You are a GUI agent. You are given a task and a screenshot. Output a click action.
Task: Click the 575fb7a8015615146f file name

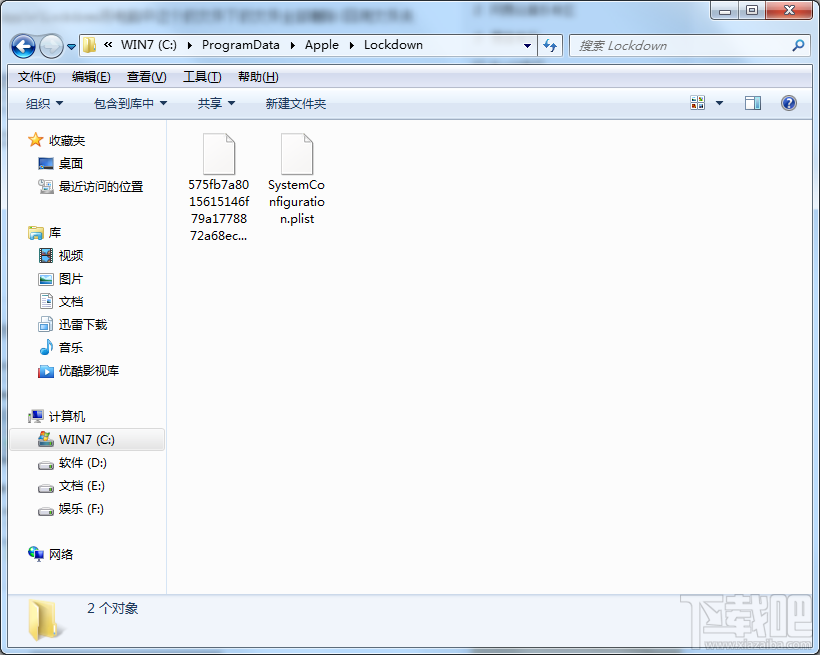[219, 210]
